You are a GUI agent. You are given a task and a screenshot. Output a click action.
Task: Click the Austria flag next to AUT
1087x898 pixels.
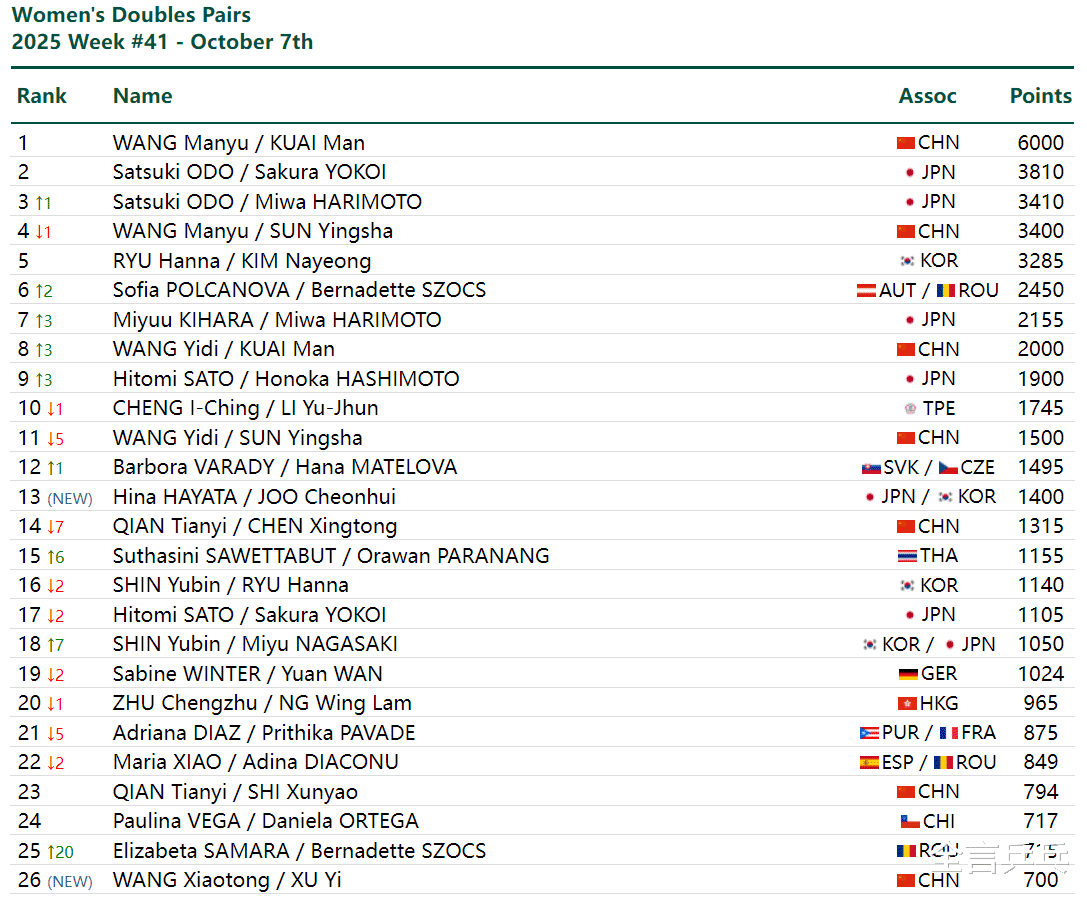867,291
